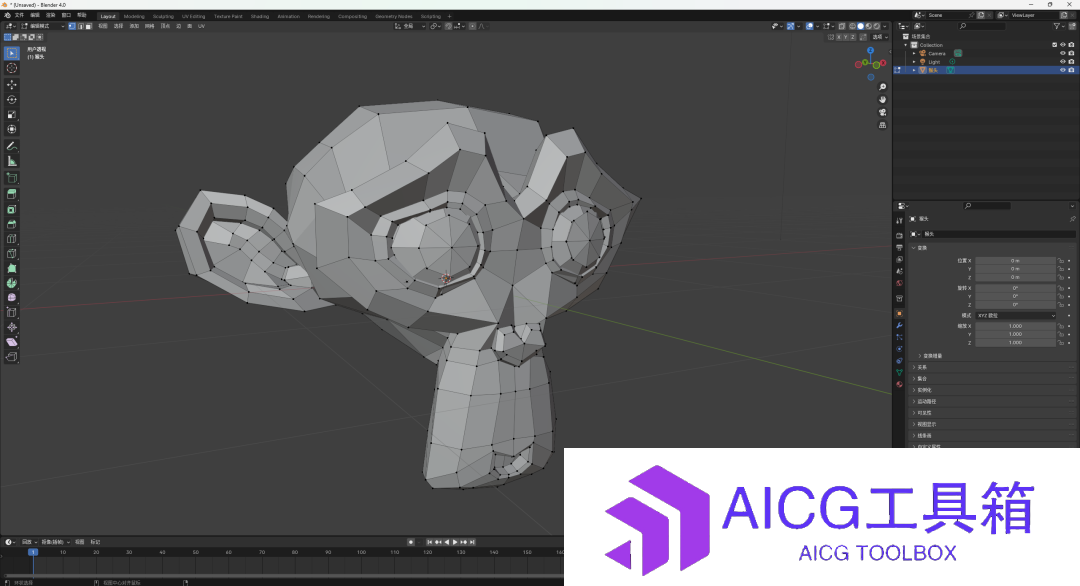
Task: Select the Bevel tool
Action: [x=12, y=224]
